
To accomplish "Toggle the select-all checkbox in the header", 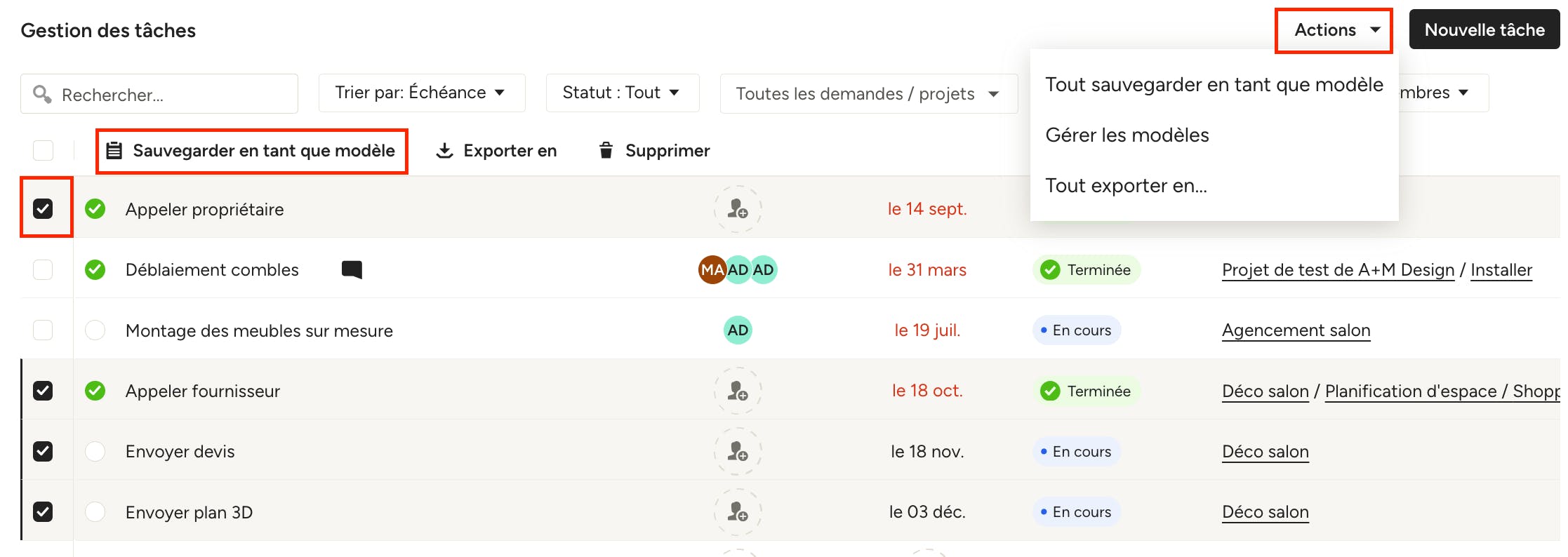I will click(x=43, y=150).
